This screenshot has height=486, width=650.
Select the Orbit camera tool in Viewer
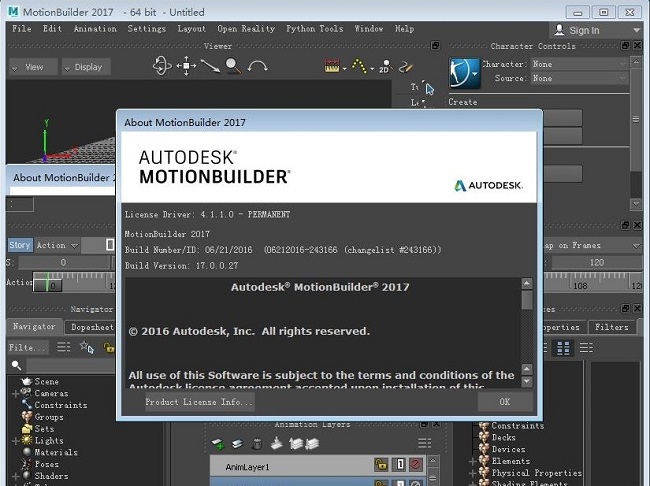[162, 66]
